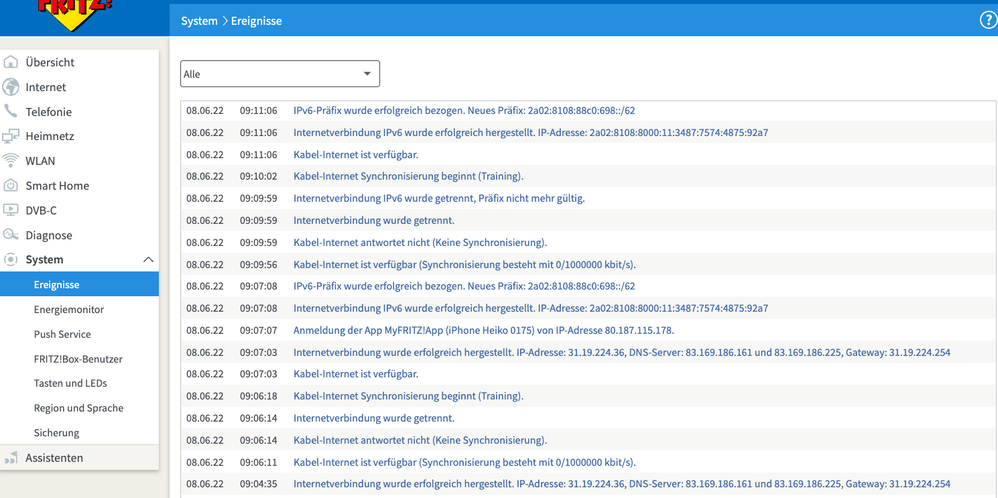Screen dimensions: 998x498
Task: Click the WLAN wifi icon
Action: point(11,161)
